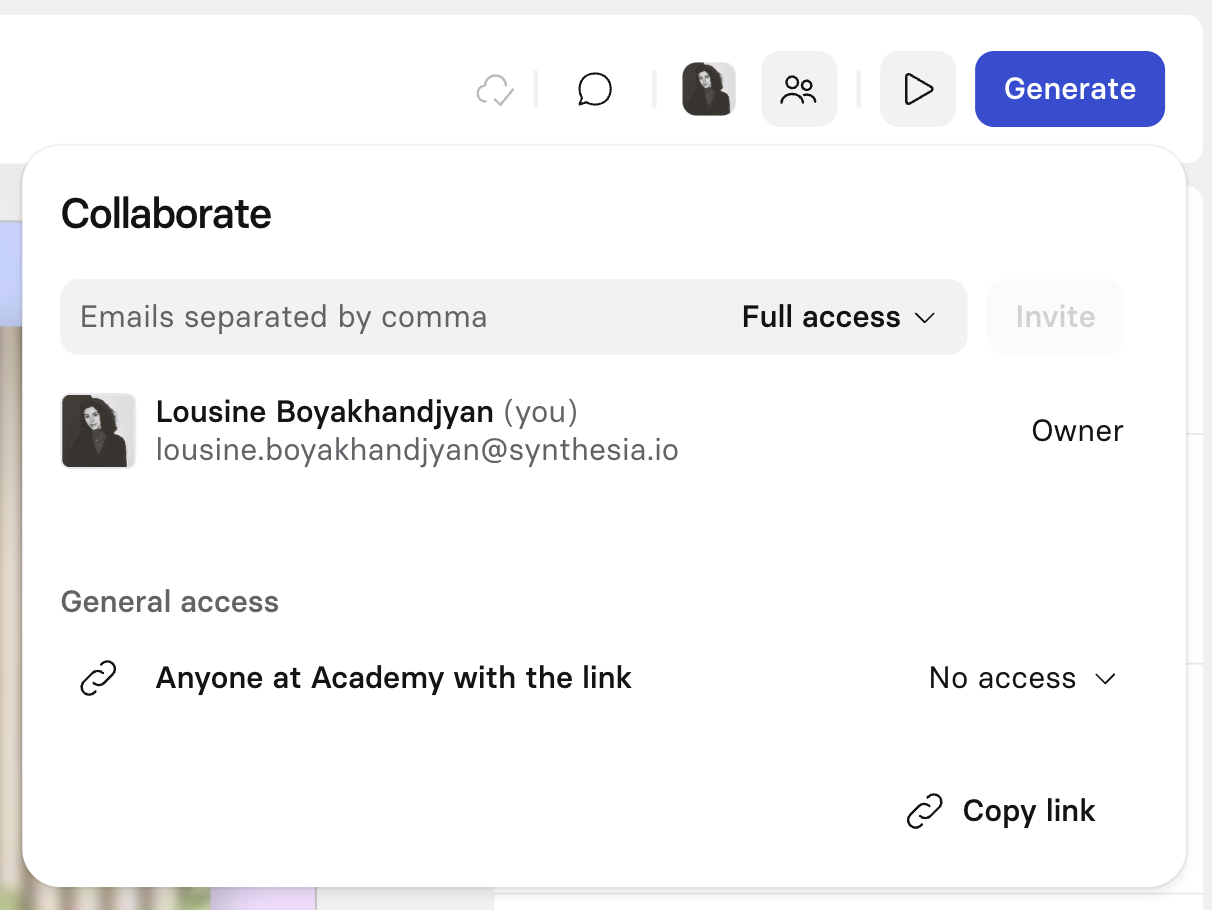The height and width of the screenshot is (910, 1212).
Task: Click Anyone at Academy with the link text
Action: click(393, 678)
